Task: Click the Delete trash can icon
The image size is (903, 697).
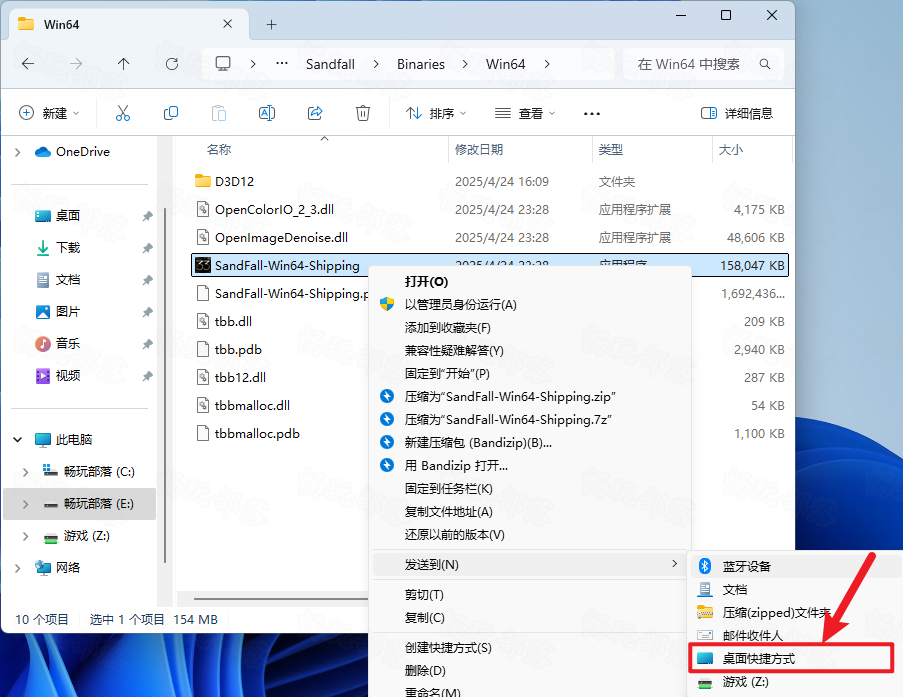Action: pyautogui.click(x=363, y=113)
